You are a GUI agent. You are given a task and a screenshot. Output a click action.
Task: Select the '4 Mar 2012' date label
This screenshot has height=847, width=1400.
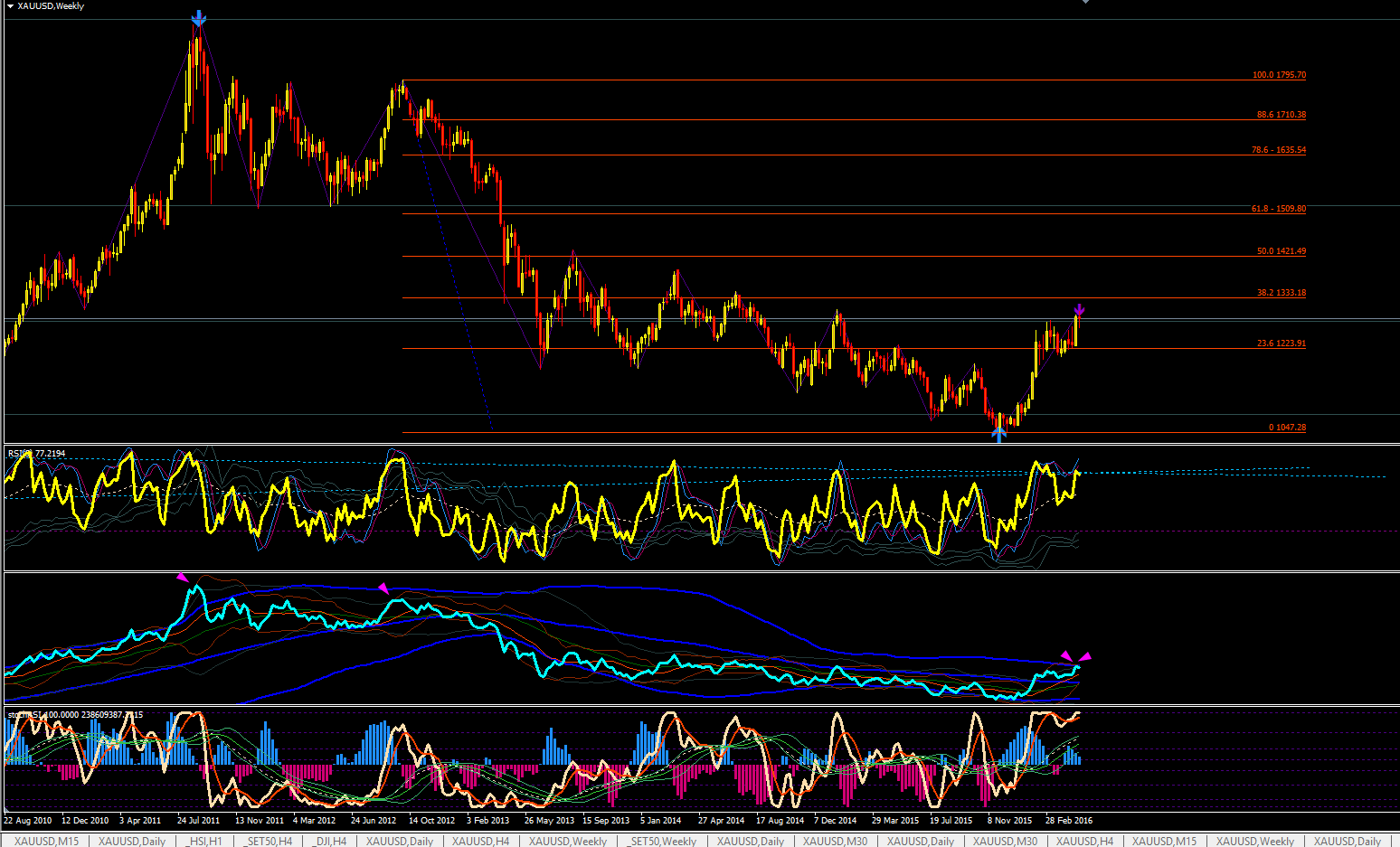pyautogui.click(x=314, y=821)
